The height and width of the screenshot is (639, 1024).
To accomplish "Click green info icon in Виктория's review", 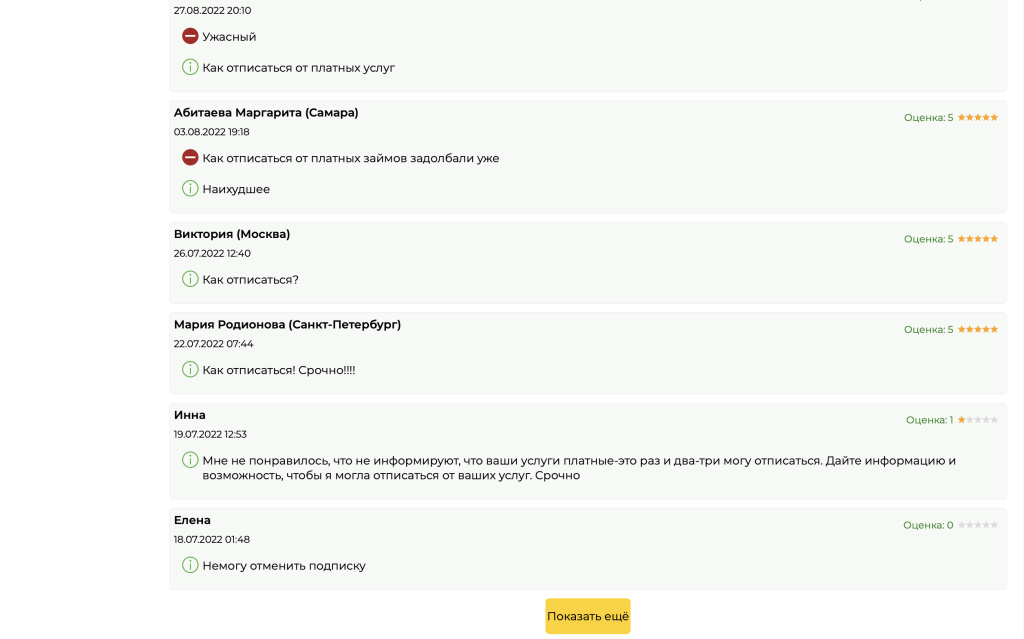I will coord(190,279).
